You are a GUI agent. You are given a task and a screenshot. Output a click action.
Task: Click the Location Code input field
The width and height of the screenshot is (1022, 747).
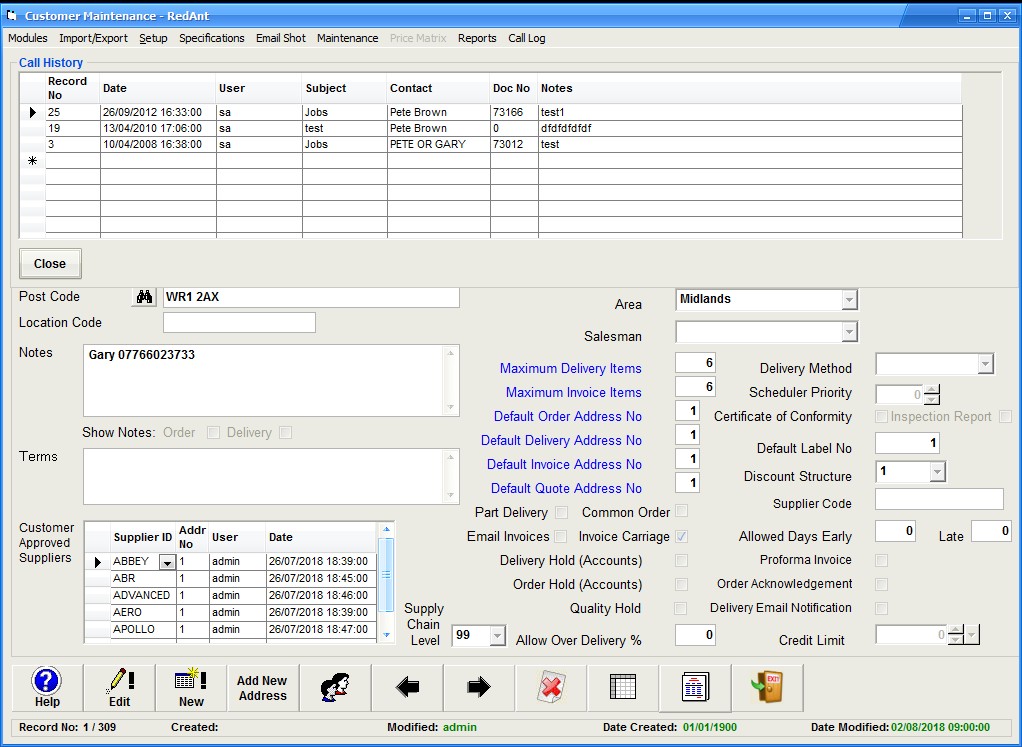[x=239, y=323]
